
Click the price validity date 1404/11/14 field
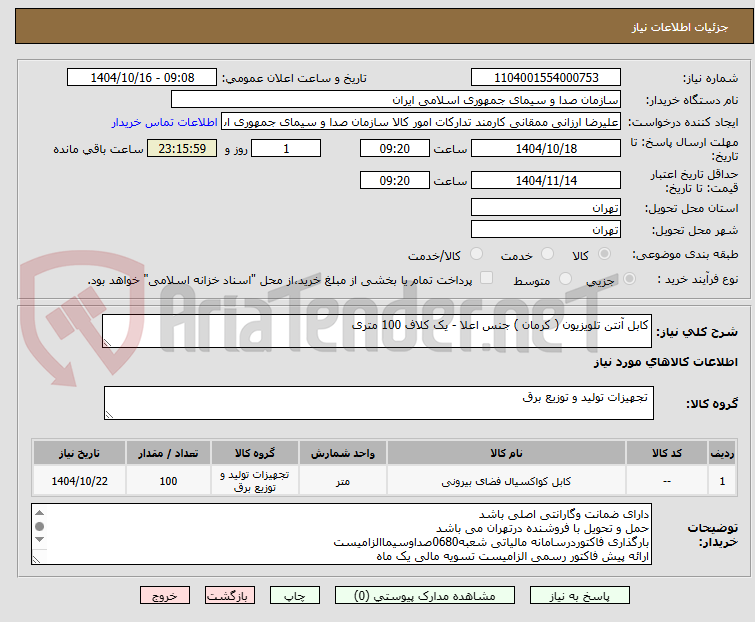click(546, 180)
